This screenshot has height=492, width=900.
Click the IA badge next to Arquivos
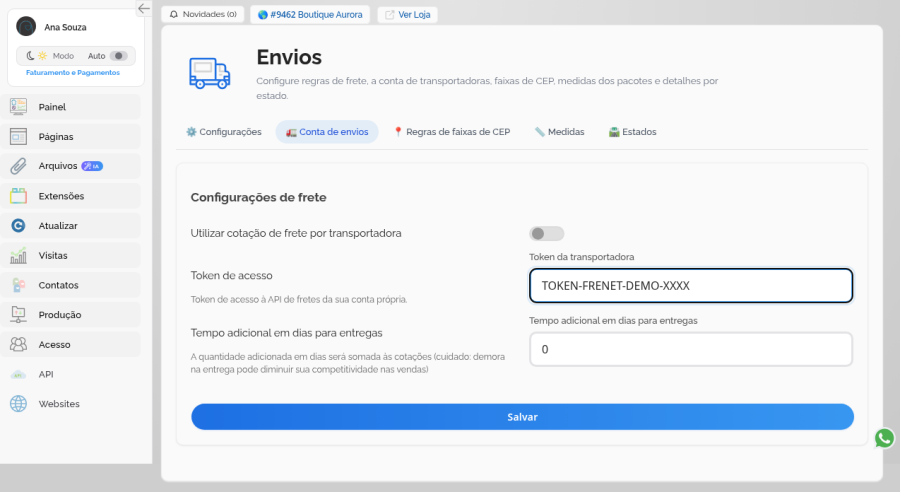pos(92,166)
